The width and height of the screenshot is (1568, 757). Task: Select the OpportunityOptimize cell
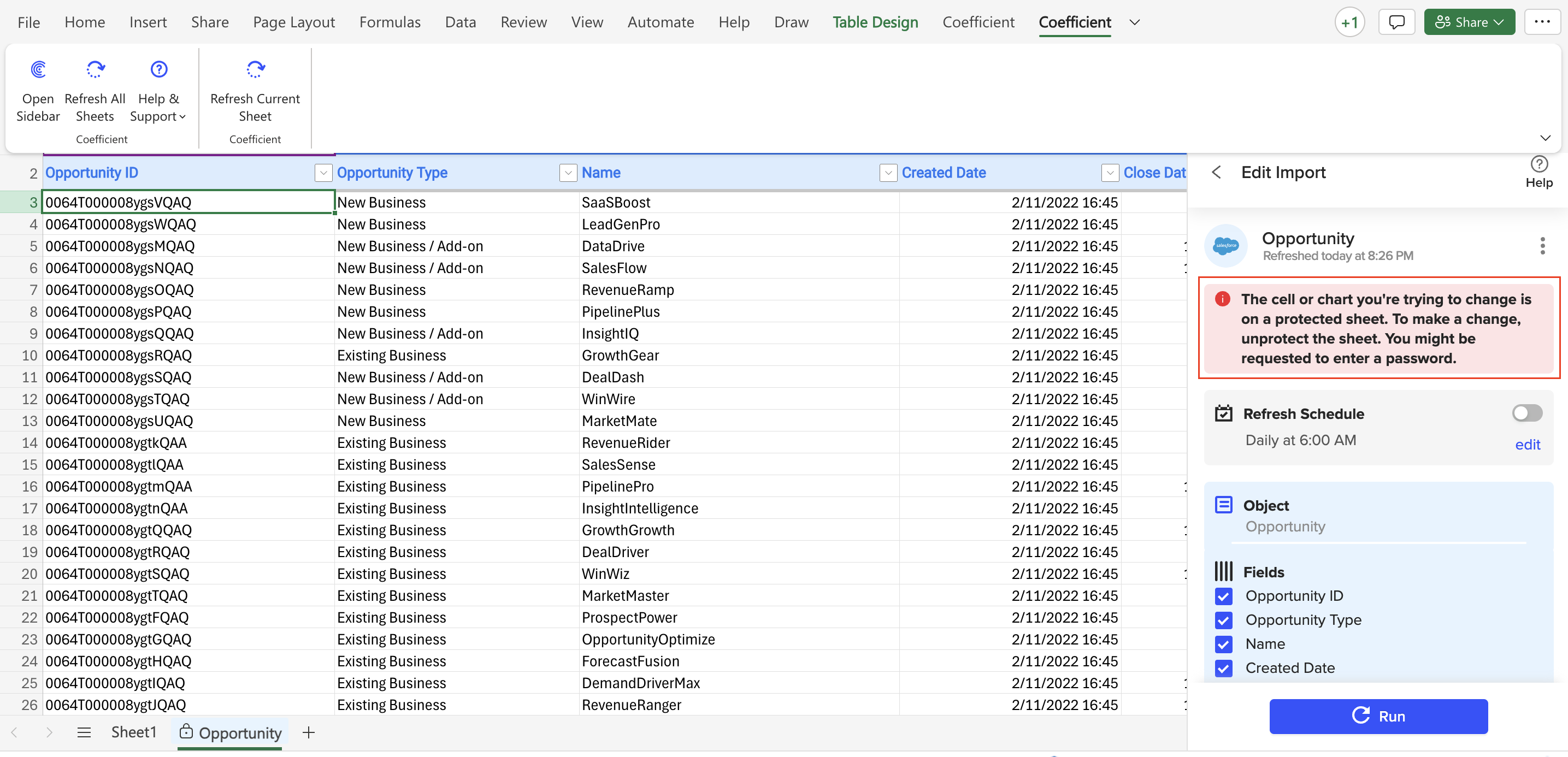(x=739, y=639)
